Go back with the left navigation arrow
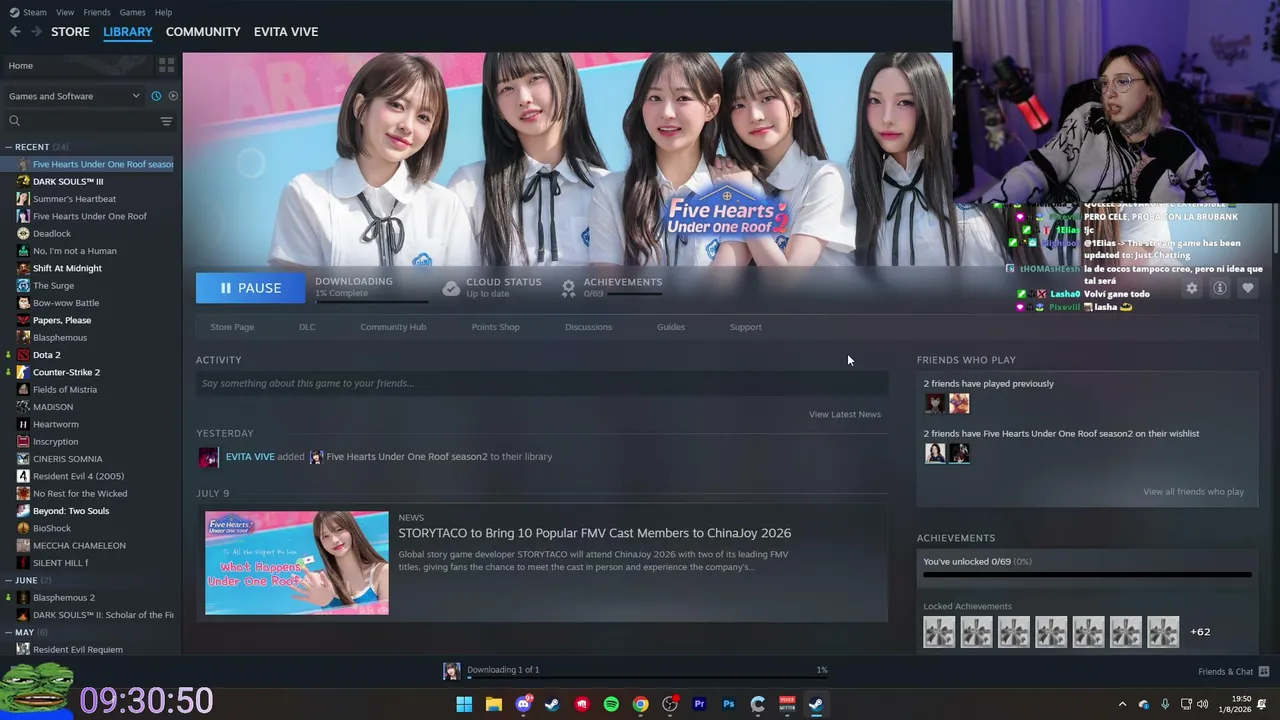Image resolution: width=1280 pixels, height=720 pixels. tap(15, 32)
